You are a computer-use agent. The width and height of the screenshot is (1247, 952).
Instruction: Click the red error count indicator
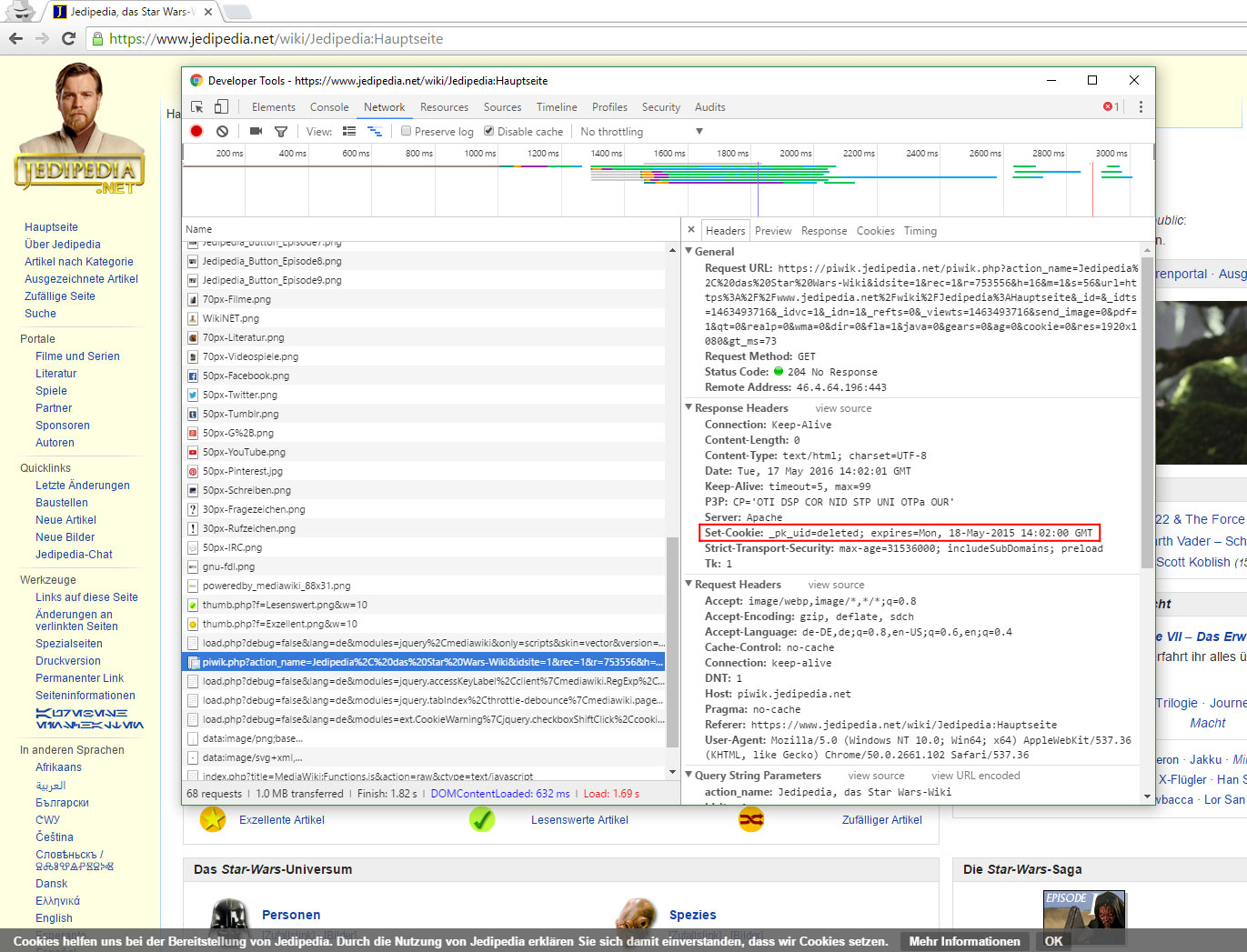pos(1111,106)
